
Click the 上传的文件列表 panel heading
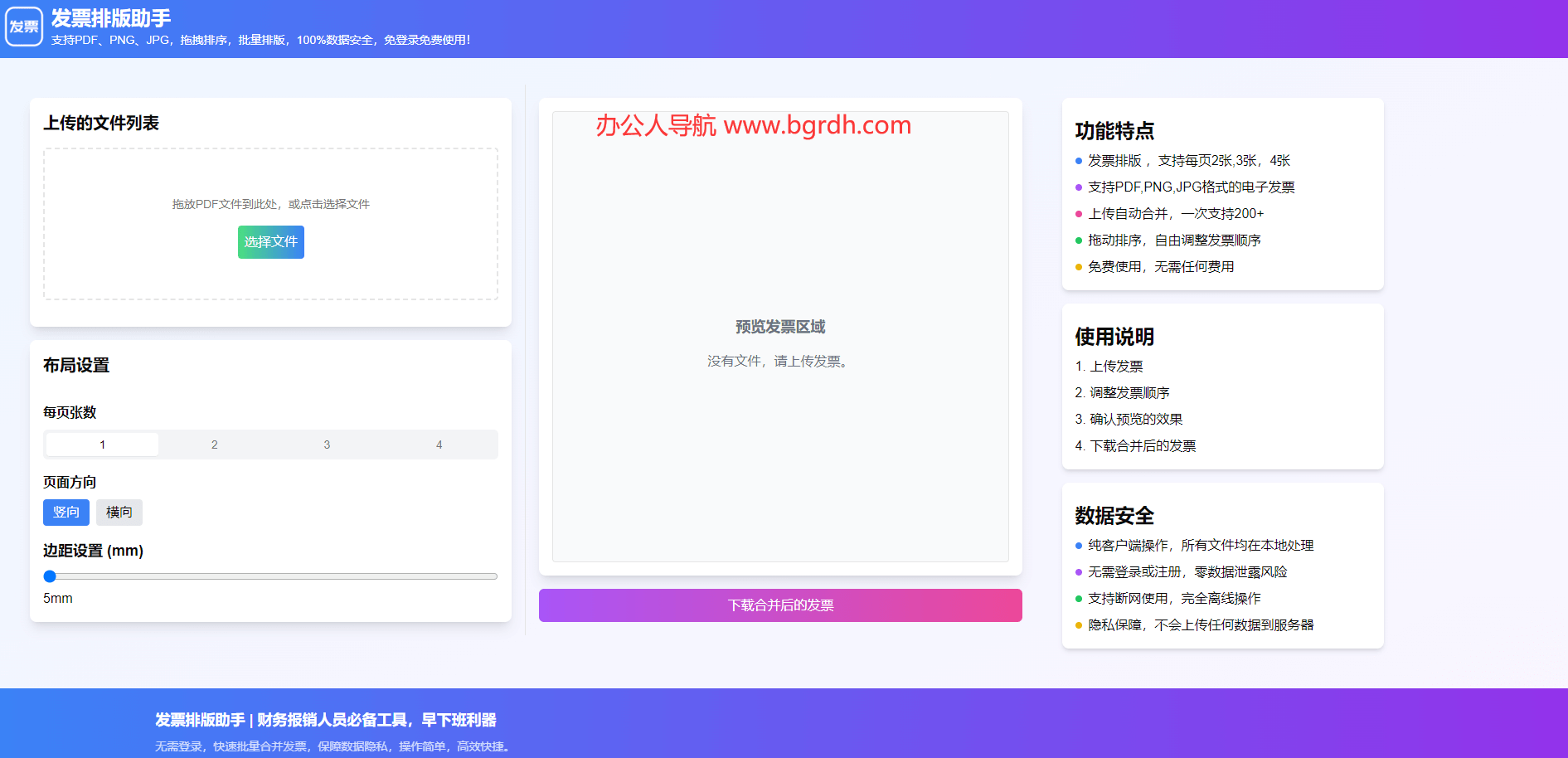(x=101, y=124)
